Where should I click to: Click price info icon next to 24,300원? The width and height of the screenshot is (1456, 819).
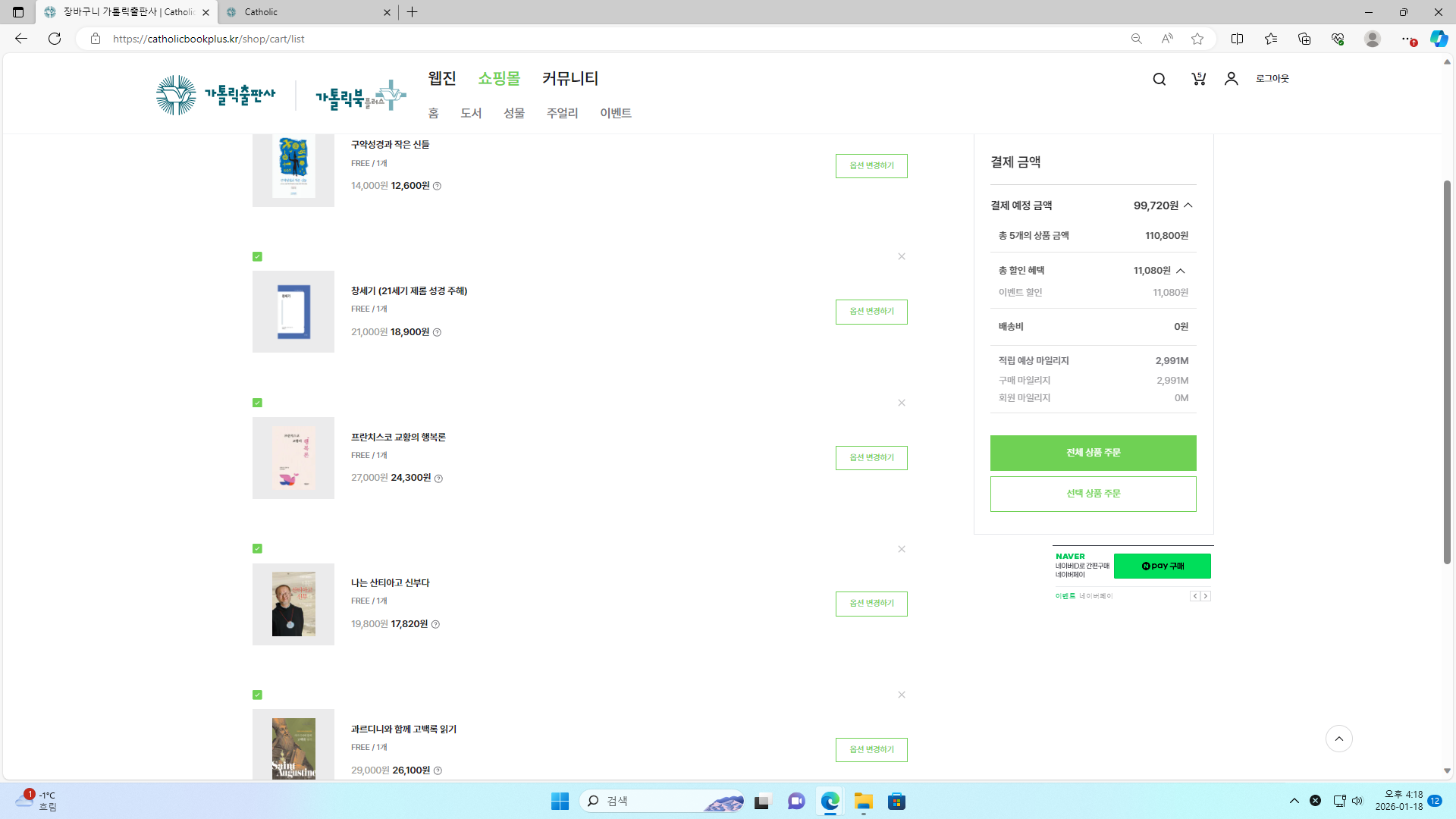tap(438, 479)
